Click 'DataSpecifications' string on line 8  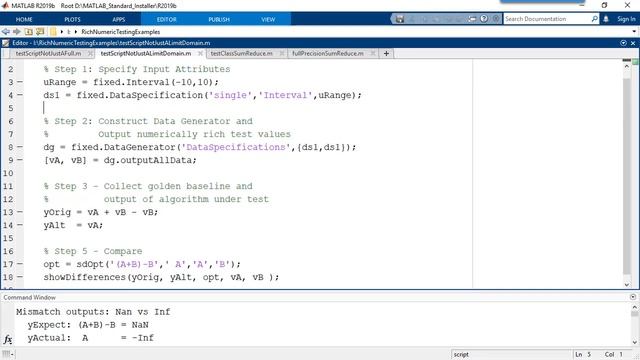point(236,147)
